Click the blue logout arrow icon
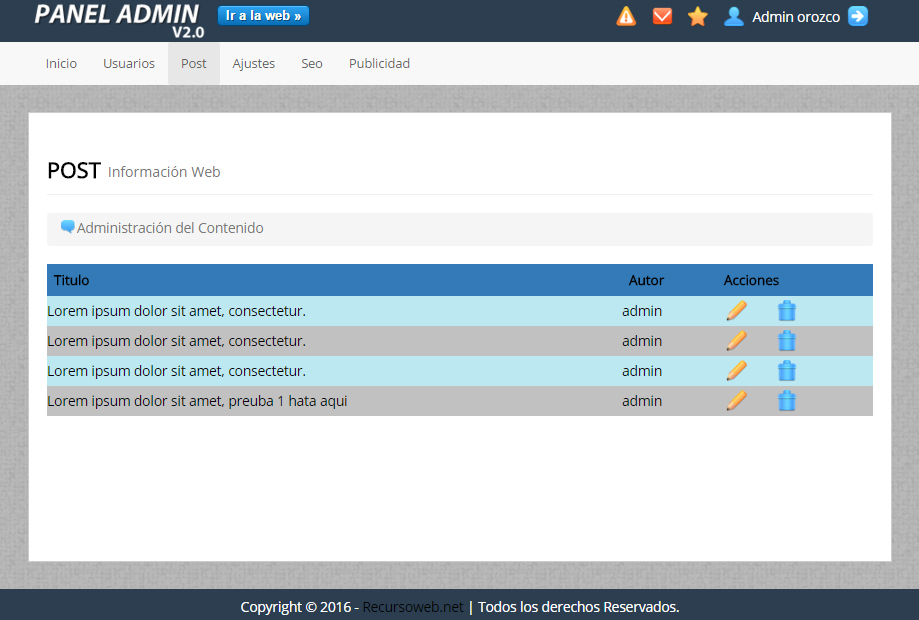This screenshot has width=919, height=620. [858, 16]
